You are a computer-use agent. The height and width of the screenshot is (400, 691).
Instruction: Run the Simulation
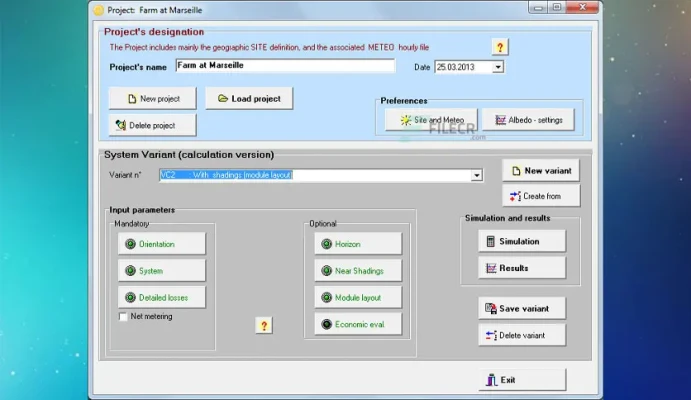(x=522, y=241)
